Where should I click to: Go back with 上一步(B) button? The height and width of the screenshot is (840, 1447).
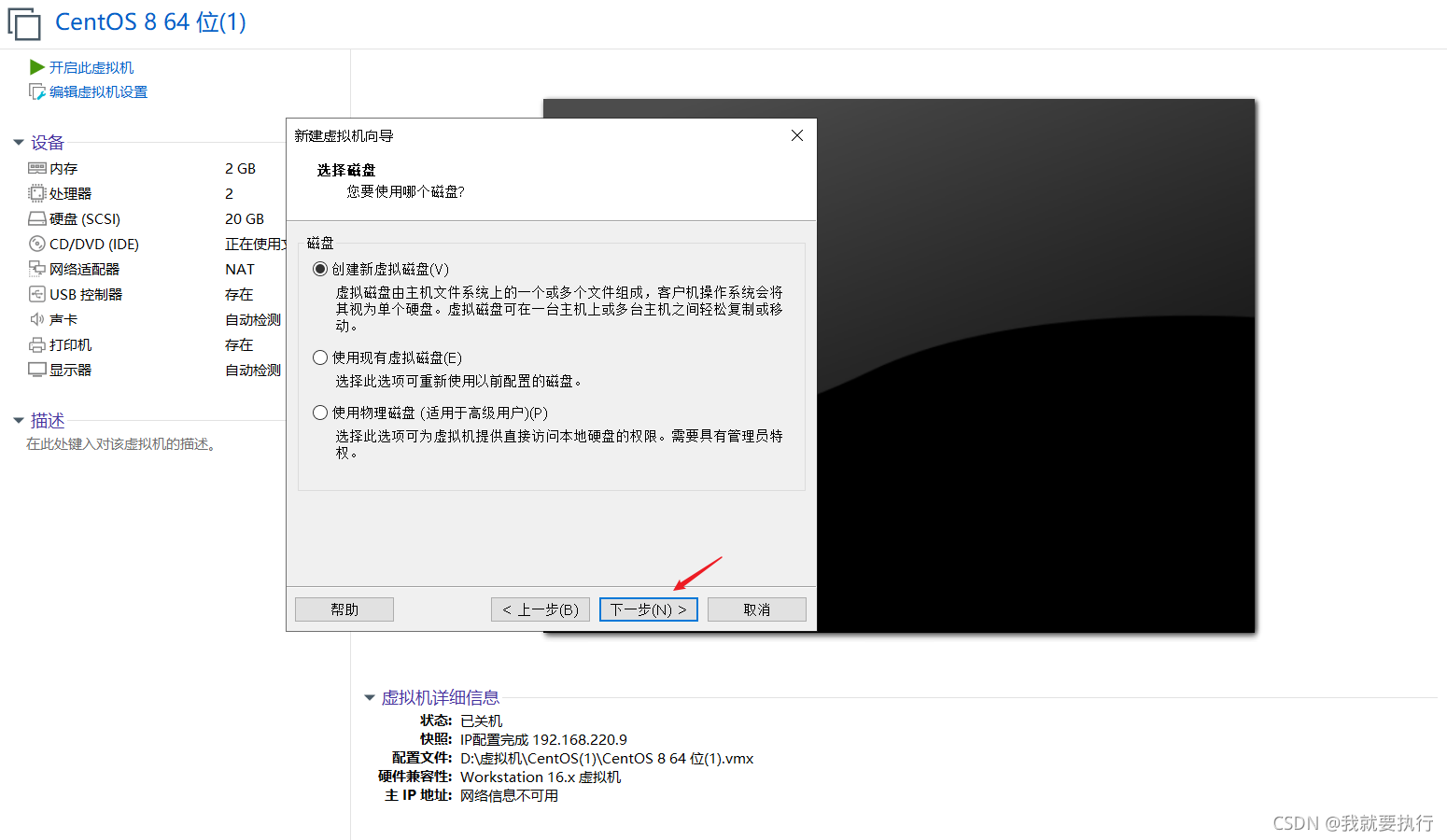tap(541, 609)
